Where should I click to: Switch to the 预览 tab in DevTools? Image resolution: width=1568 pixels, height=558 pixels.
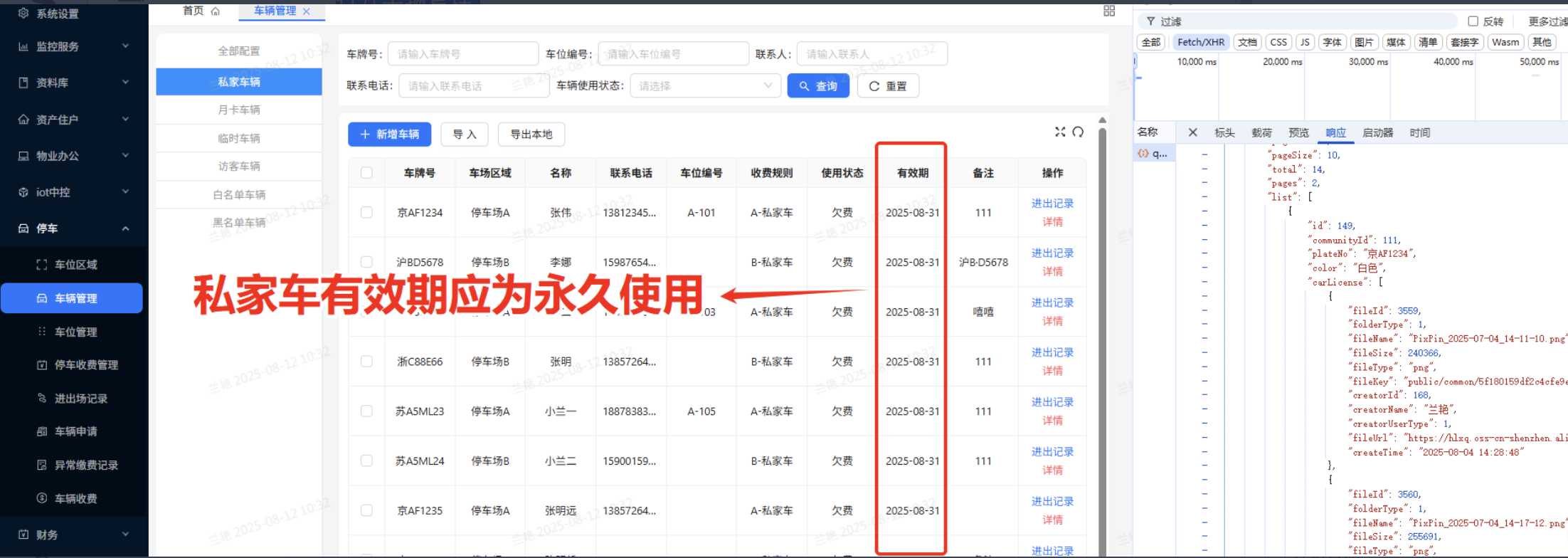(x=1298, y=132)
